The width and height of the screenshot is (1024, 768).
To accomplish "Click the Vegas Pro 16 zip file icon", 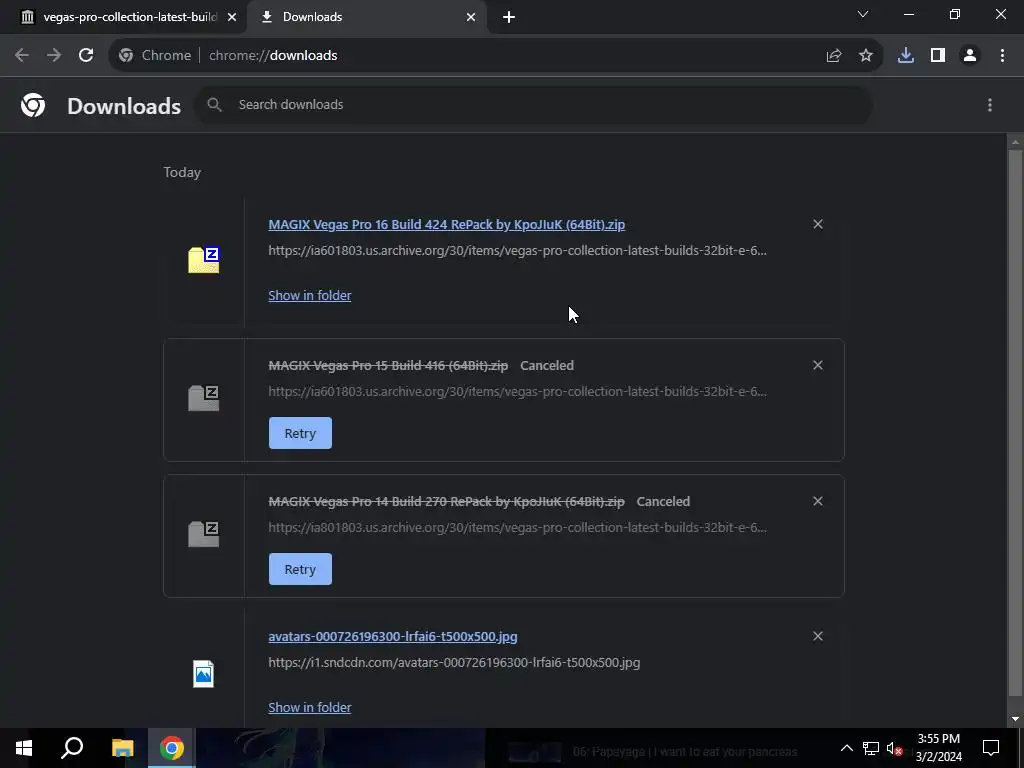I will (x=204, y=260).
